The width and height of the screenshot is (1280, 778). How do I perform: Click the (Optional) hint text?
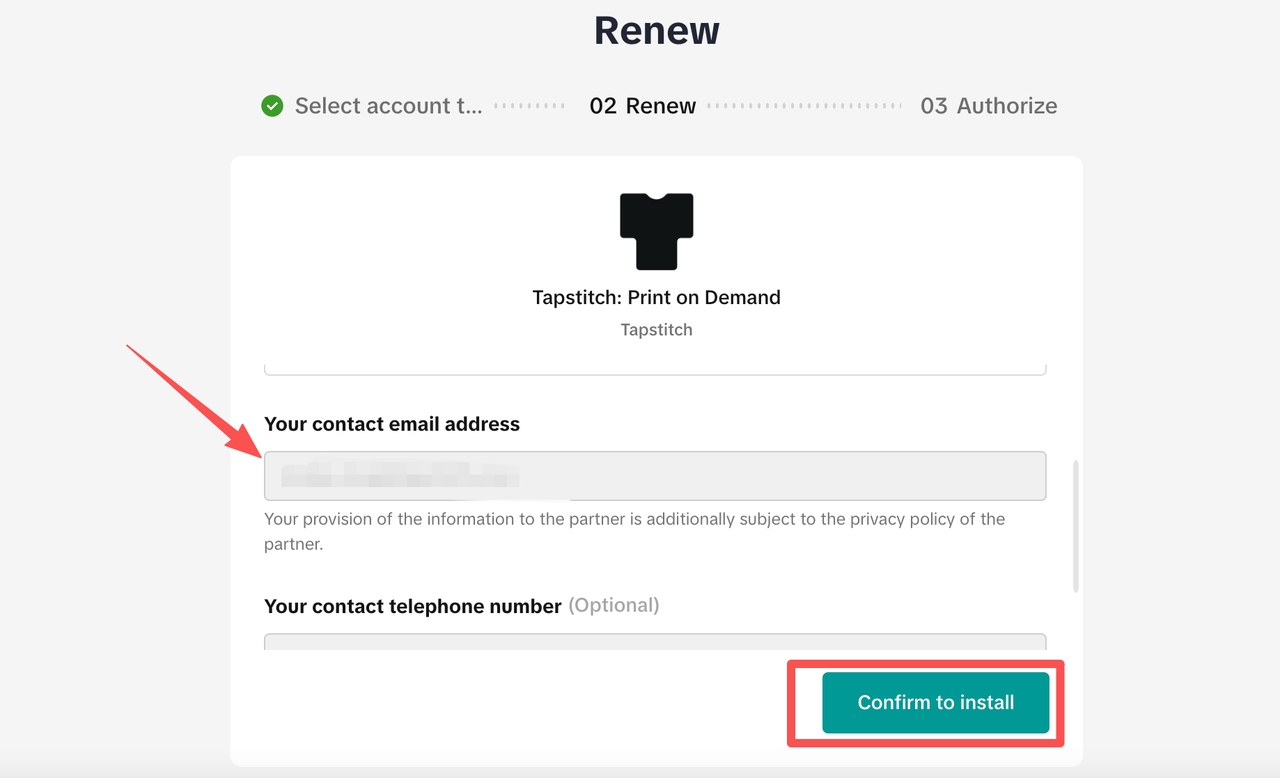click(x=614, y=605)
